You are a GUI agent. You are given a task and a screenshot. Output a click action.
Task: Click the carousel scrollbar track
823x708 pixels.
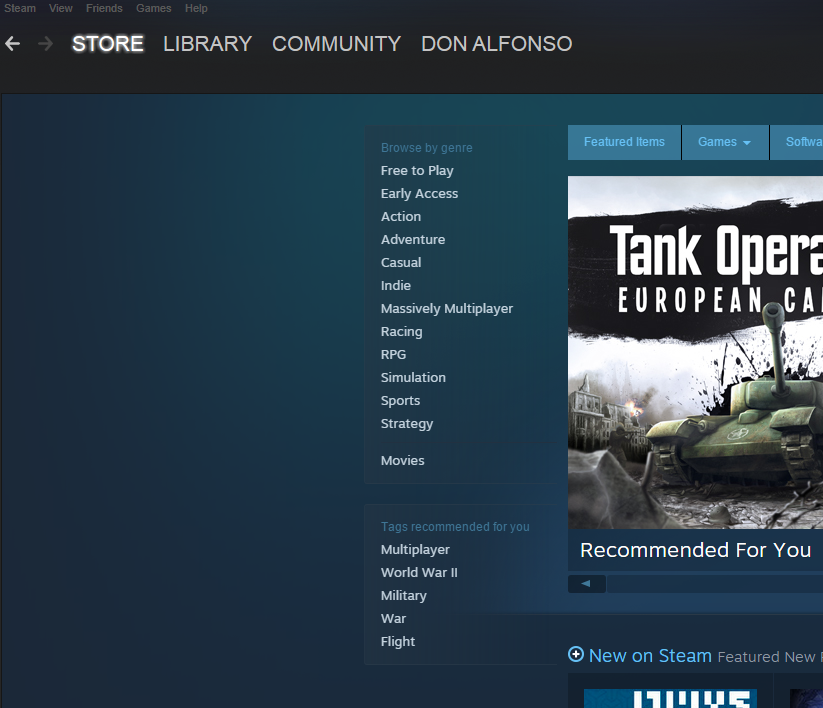pyautogui.click(x=714, y=584)
